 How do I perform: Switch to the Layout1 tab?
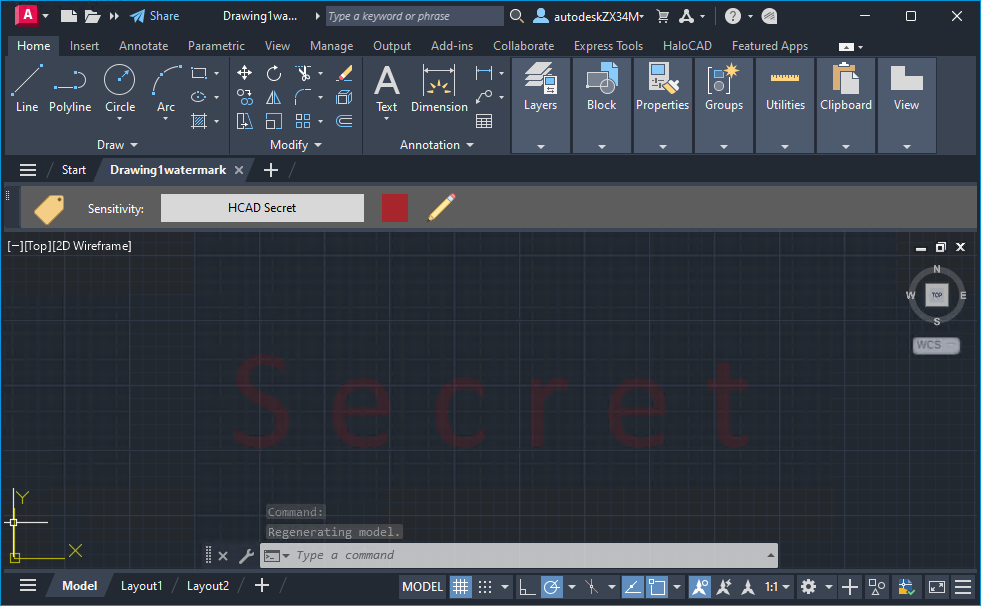(141, 586)
